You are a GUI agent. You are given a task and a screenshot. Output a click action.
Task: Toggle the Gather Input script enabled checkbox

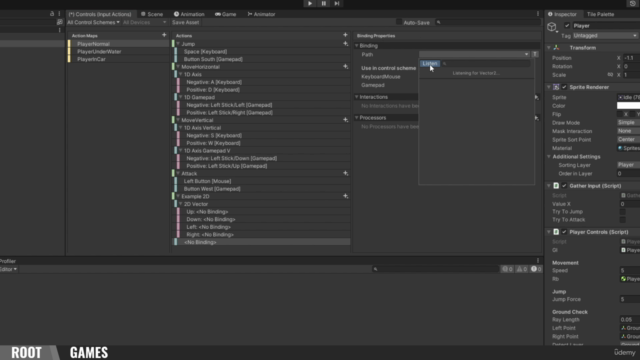[564, 186]
